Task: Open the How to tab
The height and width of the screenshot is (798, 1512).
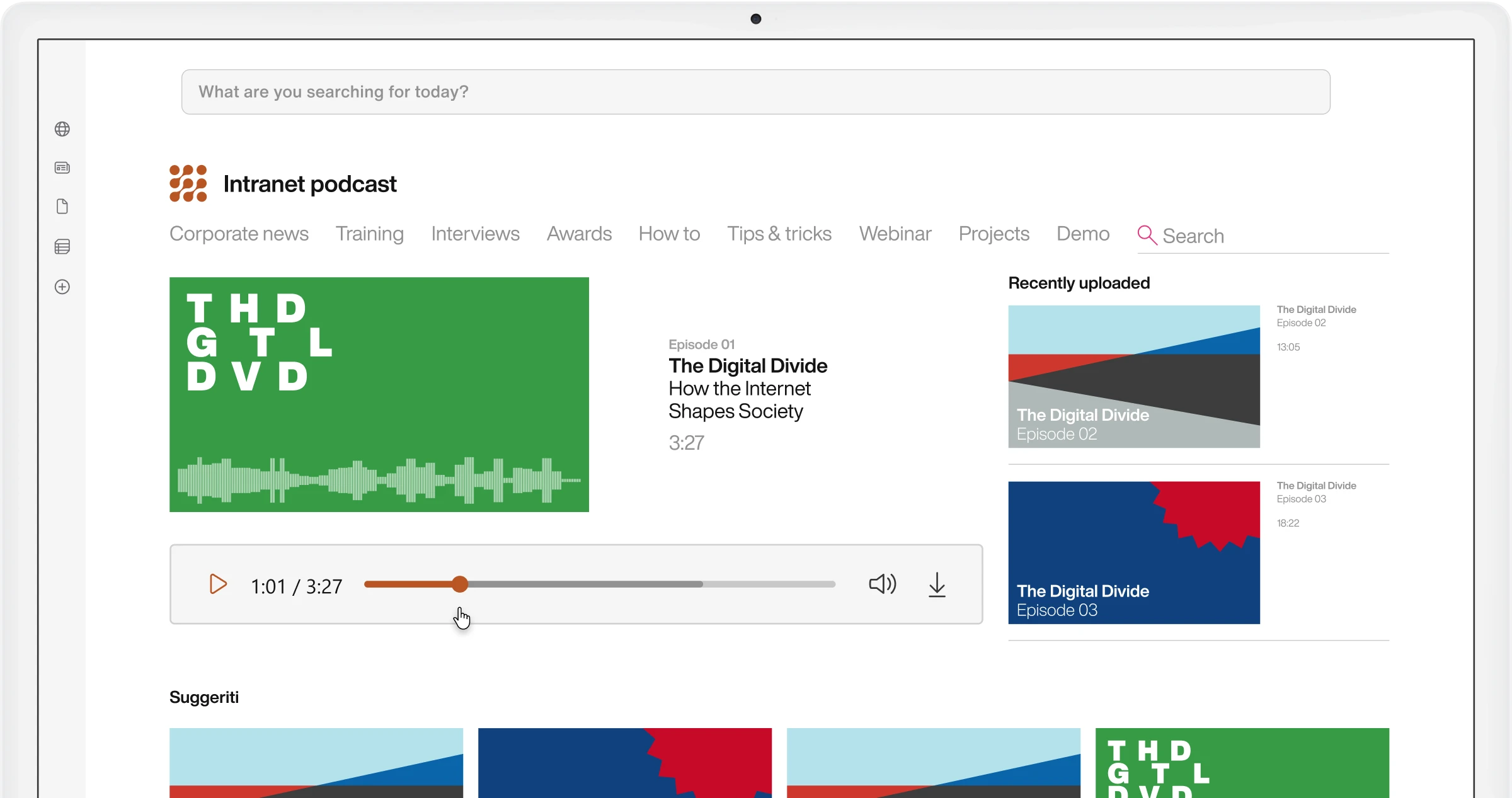Action: (670, 234)
